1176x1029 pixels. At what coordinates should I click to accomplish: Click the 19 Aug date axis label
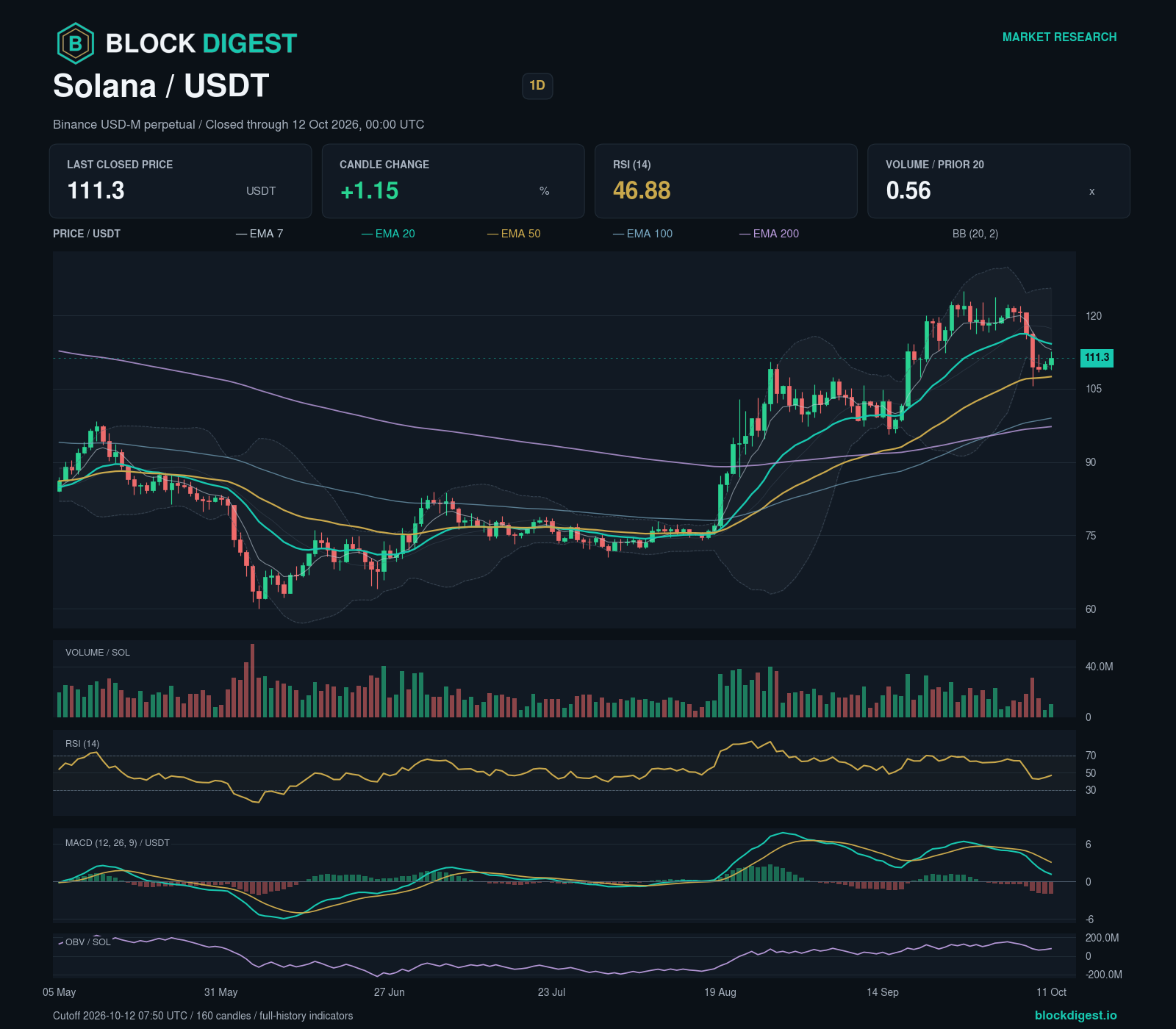(x=720, y=992)
